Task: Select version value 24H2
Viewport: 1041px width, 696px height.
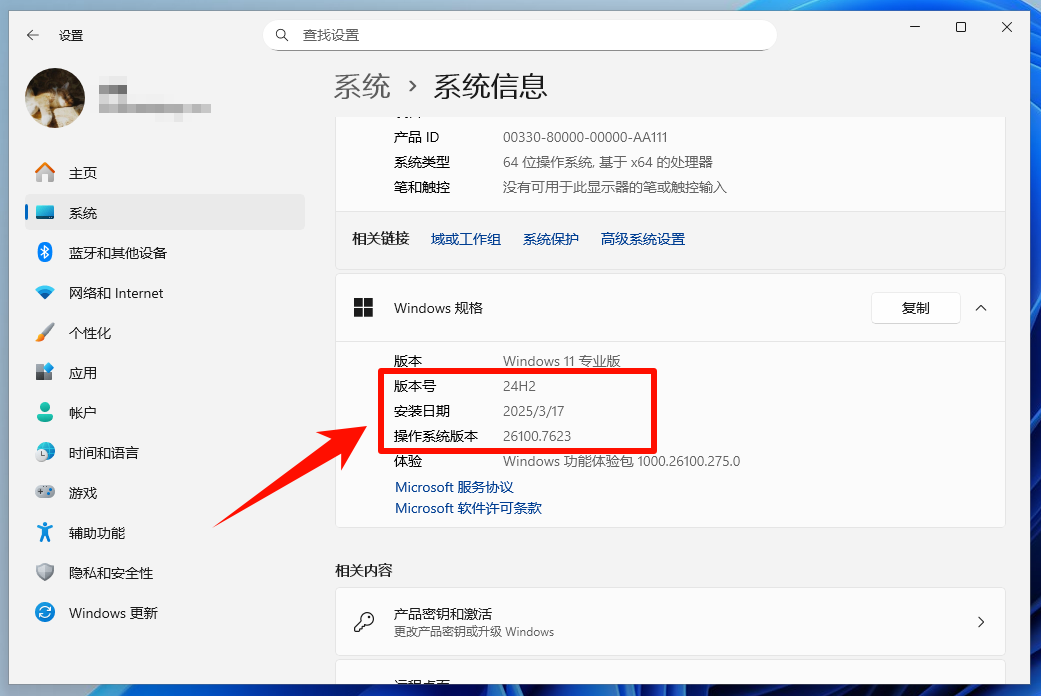Action: click(x=519, y=386)
